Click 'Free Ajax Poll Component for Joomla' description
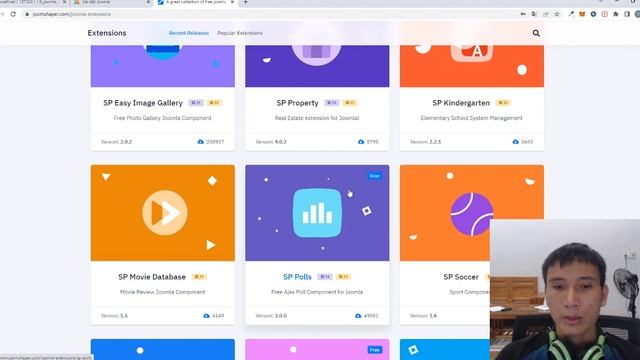640x360 pixels. tap(317, 292)
